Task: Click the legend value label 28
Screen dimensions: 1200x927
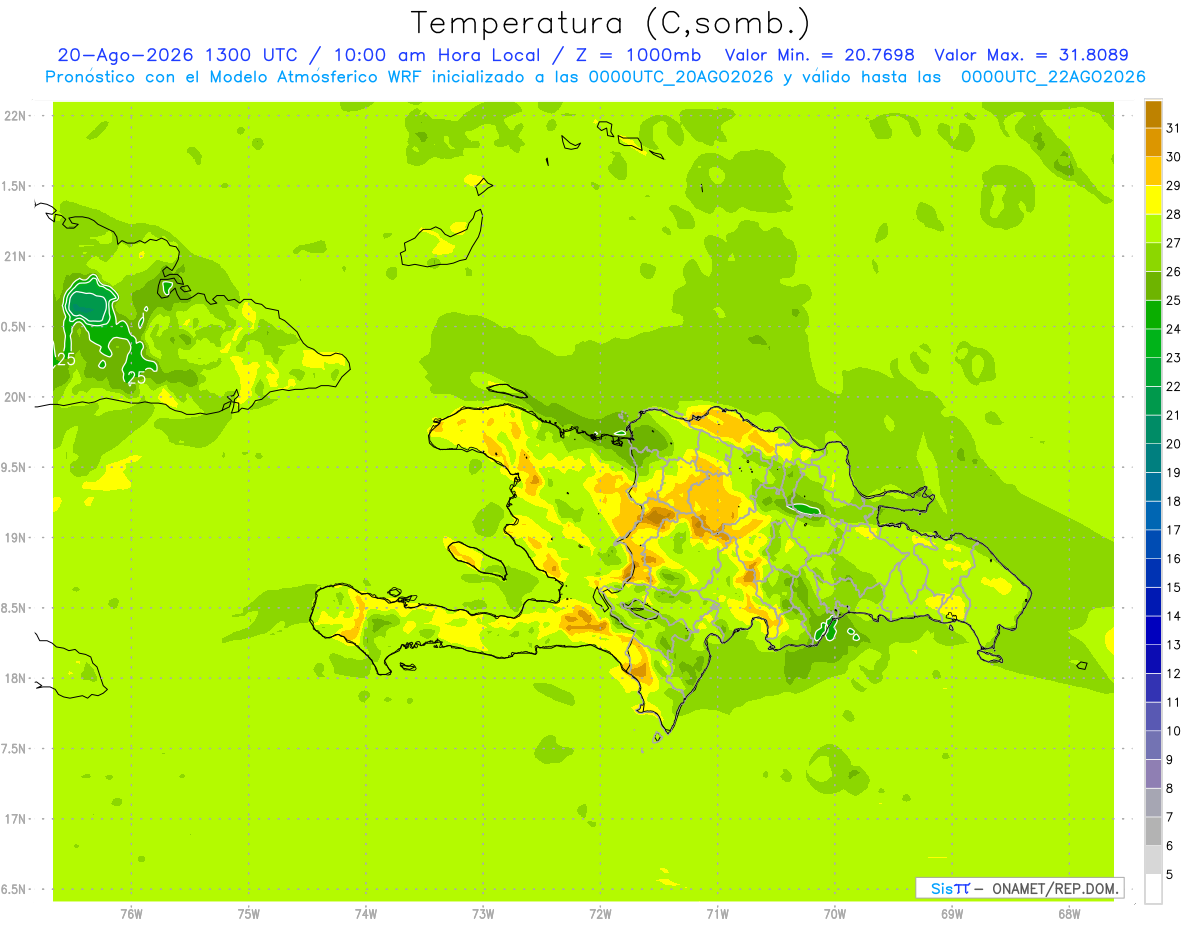Action: coord(1174,214)
